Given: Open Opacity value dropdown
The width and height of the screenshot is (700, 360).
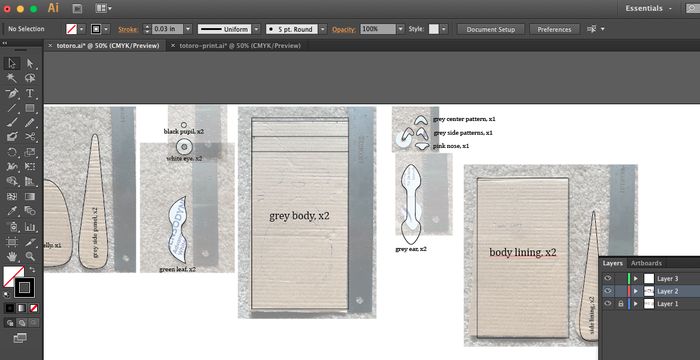Looking at the screenshot, I should pos(400,29).
